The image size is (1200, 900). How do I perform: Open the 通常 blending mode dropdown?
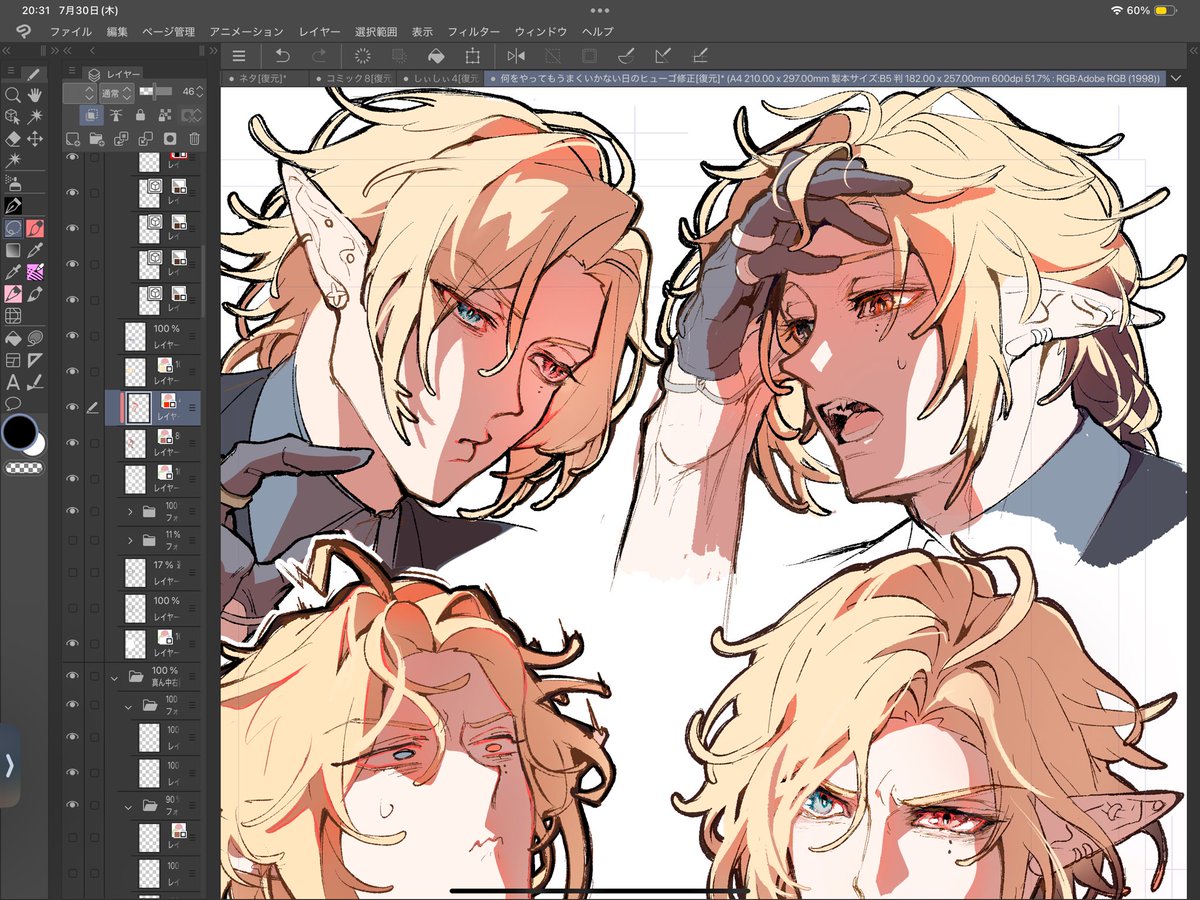(x=116, y=92)
